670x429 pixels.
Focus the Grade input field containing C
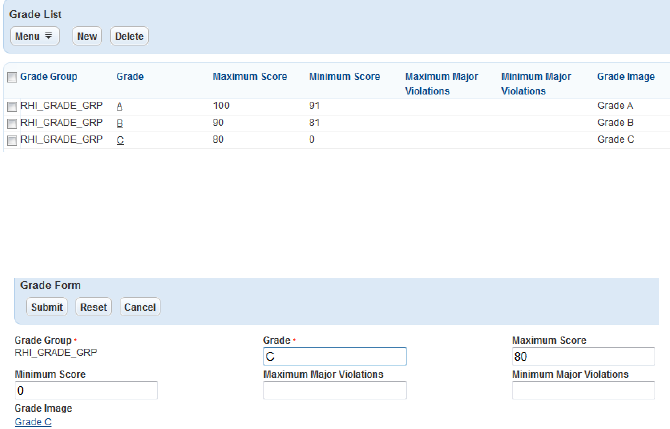pos(335,356)
